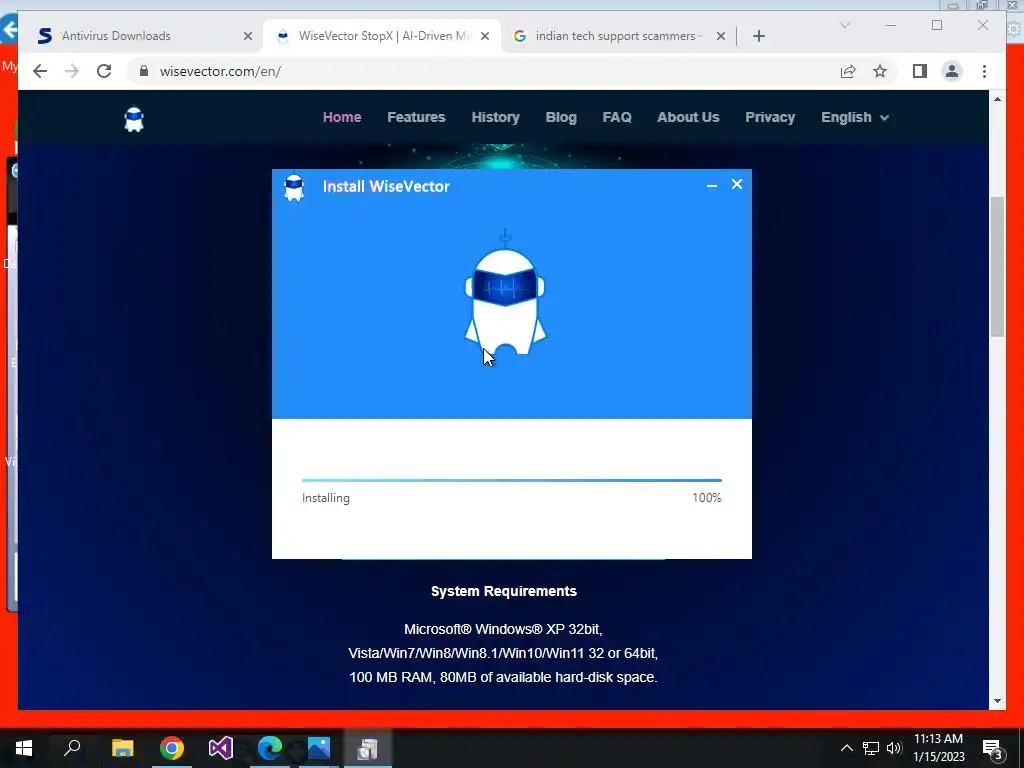Viewport: 1024px width, 768px height.
Task: Open the Chrome profile icon
Action: (x=952, y=71)
